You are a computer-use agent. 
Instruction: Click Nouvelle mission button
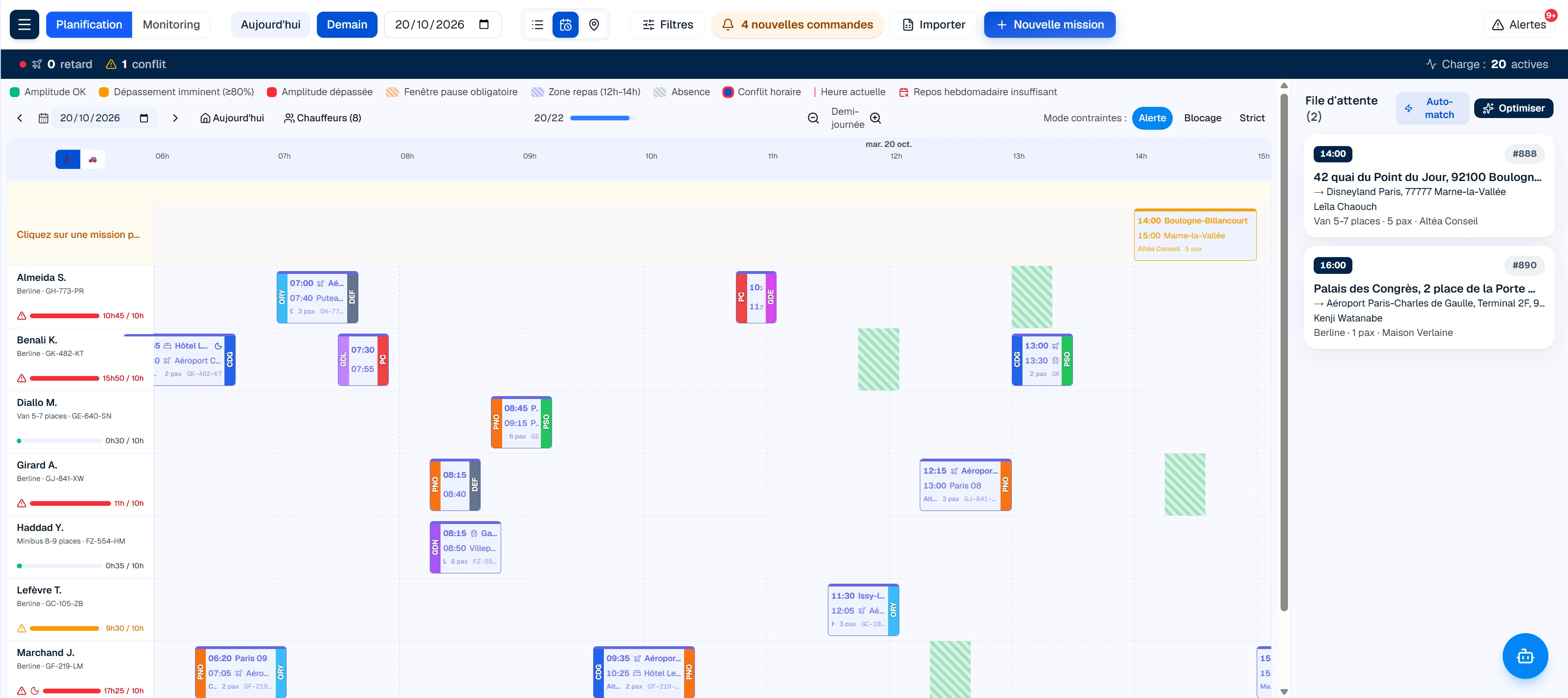[1050, 24]
